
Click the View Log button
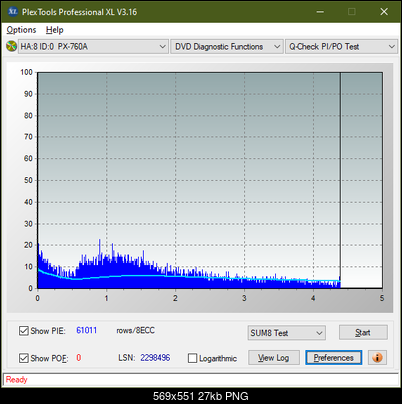[274, 358]
